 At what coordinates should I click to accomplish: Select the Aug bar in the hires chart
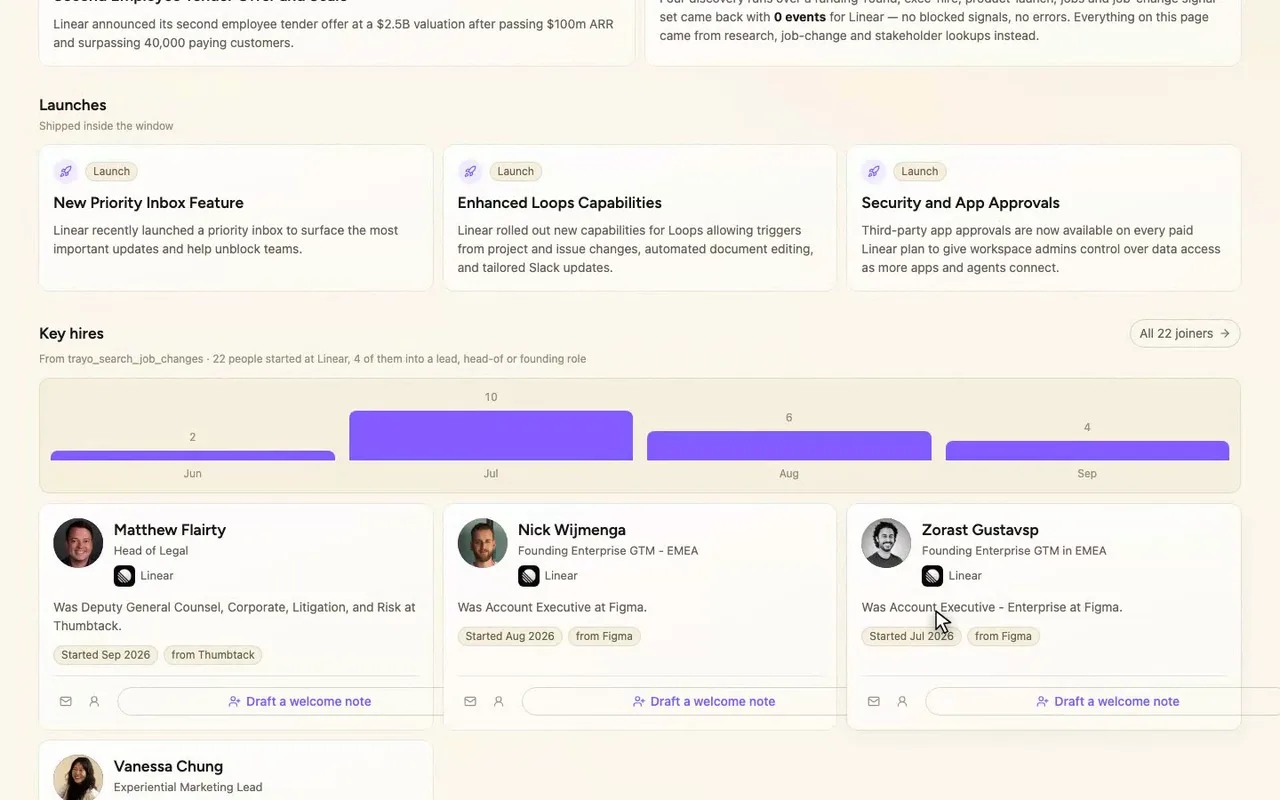pyautogui.click(x=789, y=446)
